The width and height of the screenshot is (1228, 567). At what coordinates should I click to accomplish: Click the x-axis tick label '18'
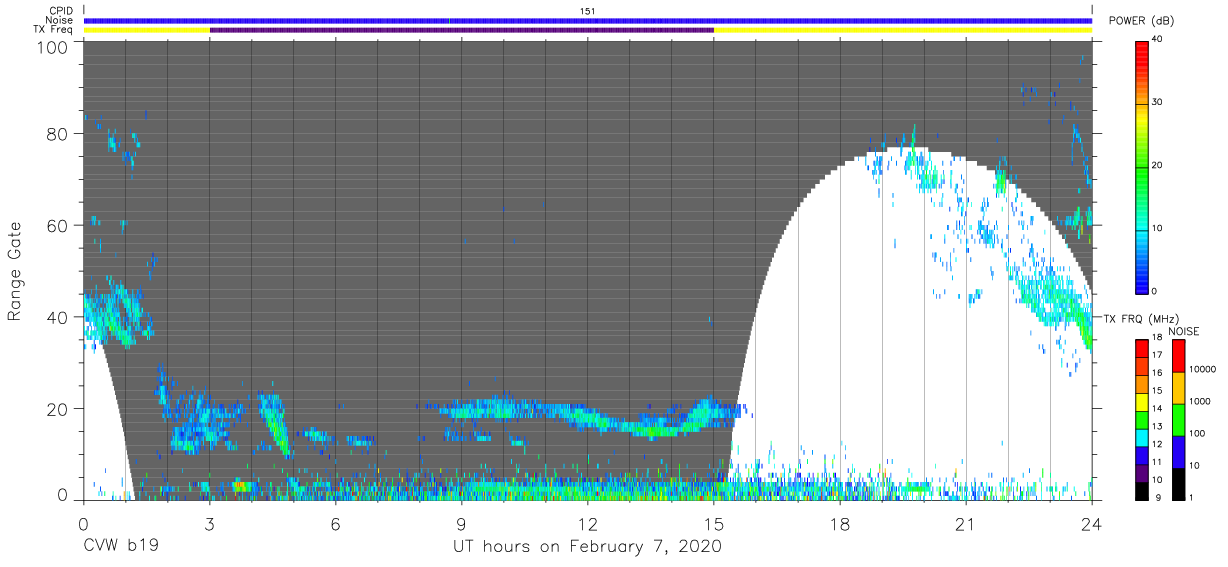(840, 524)
